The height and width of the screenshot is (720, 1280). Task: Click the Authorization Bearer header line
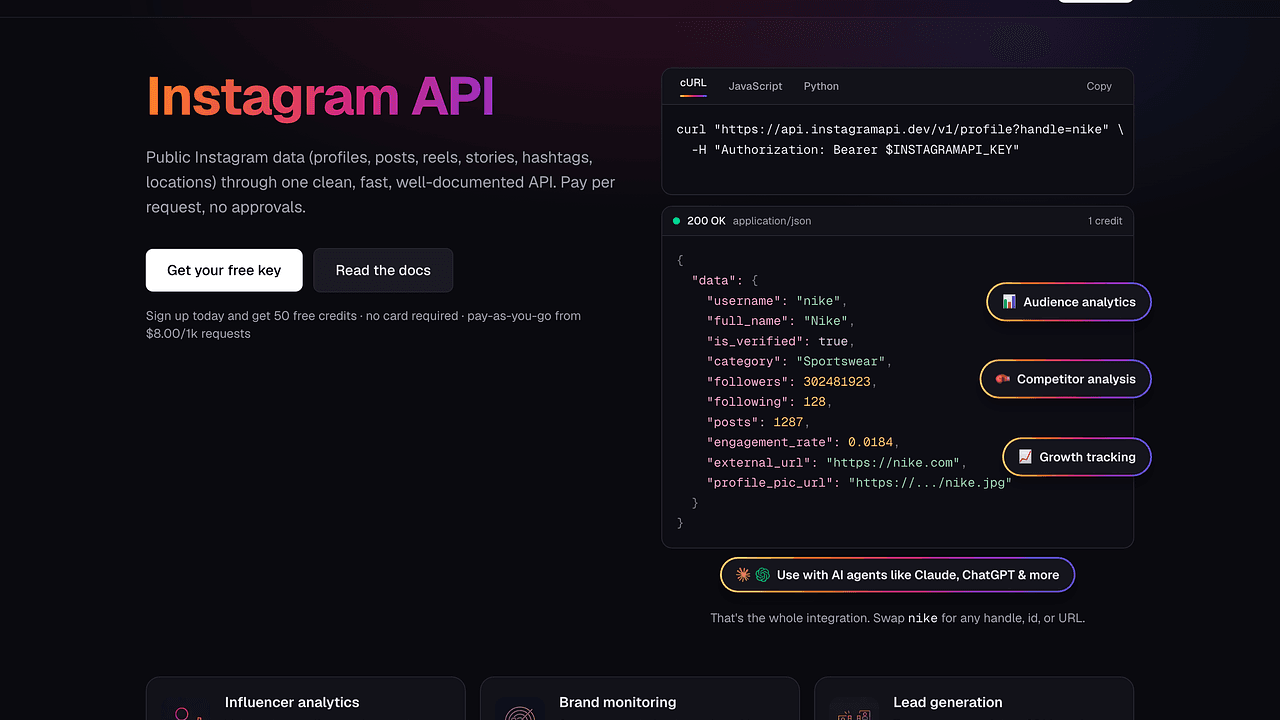[x=855, y=150]
